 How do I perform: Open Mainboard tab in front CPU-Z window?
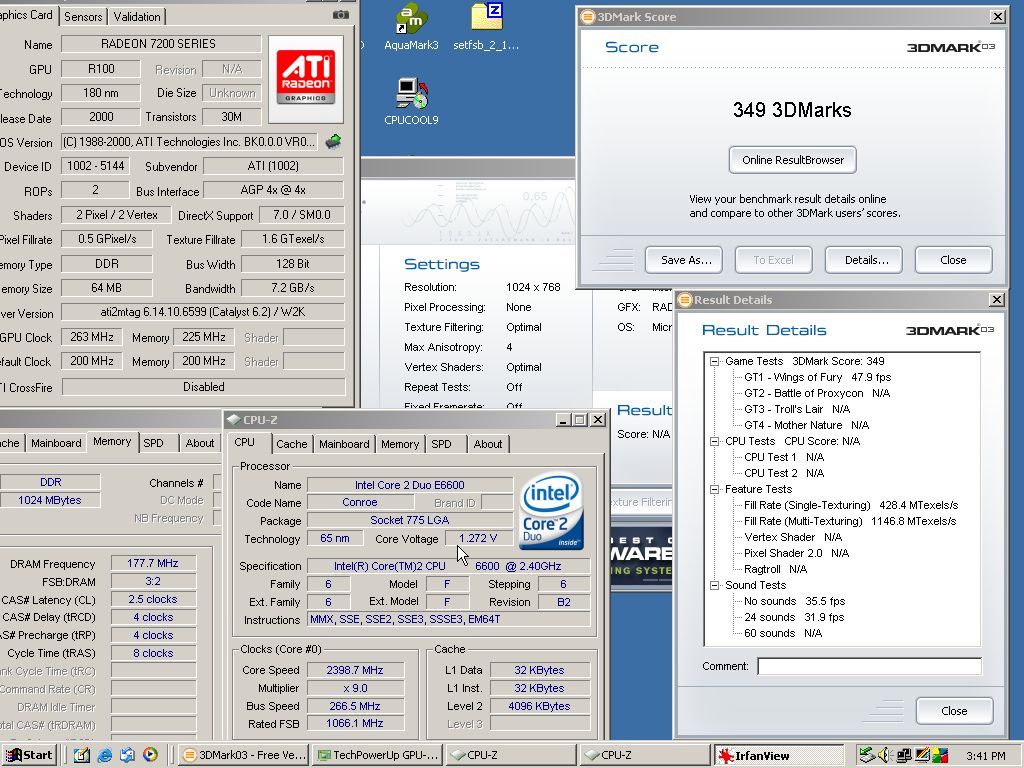click(x=344, y=444)
